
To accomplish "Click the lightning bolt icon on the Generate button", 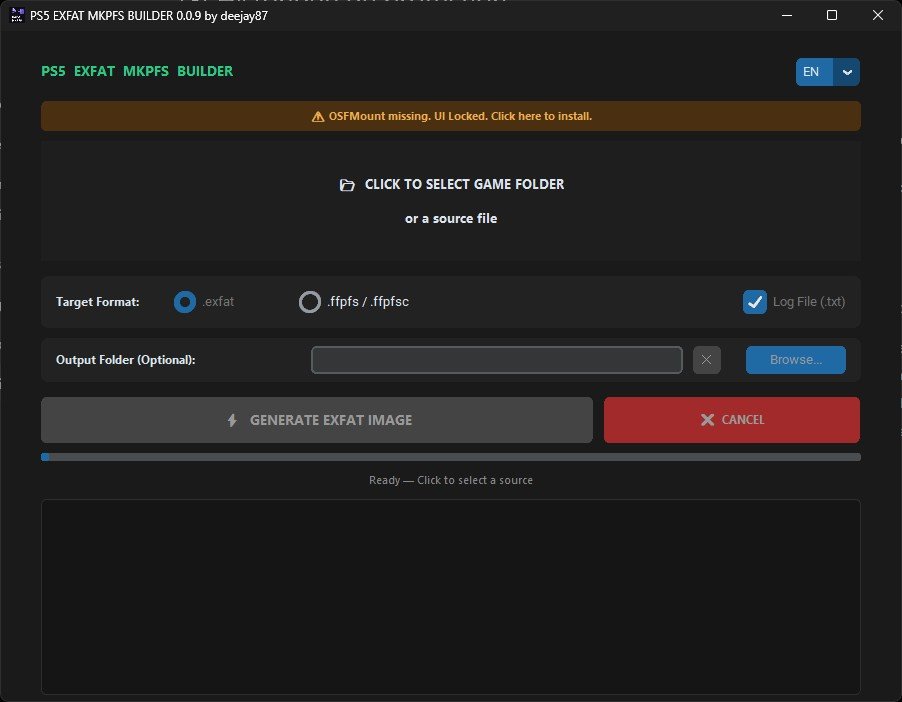I will (x=232, y=420).
